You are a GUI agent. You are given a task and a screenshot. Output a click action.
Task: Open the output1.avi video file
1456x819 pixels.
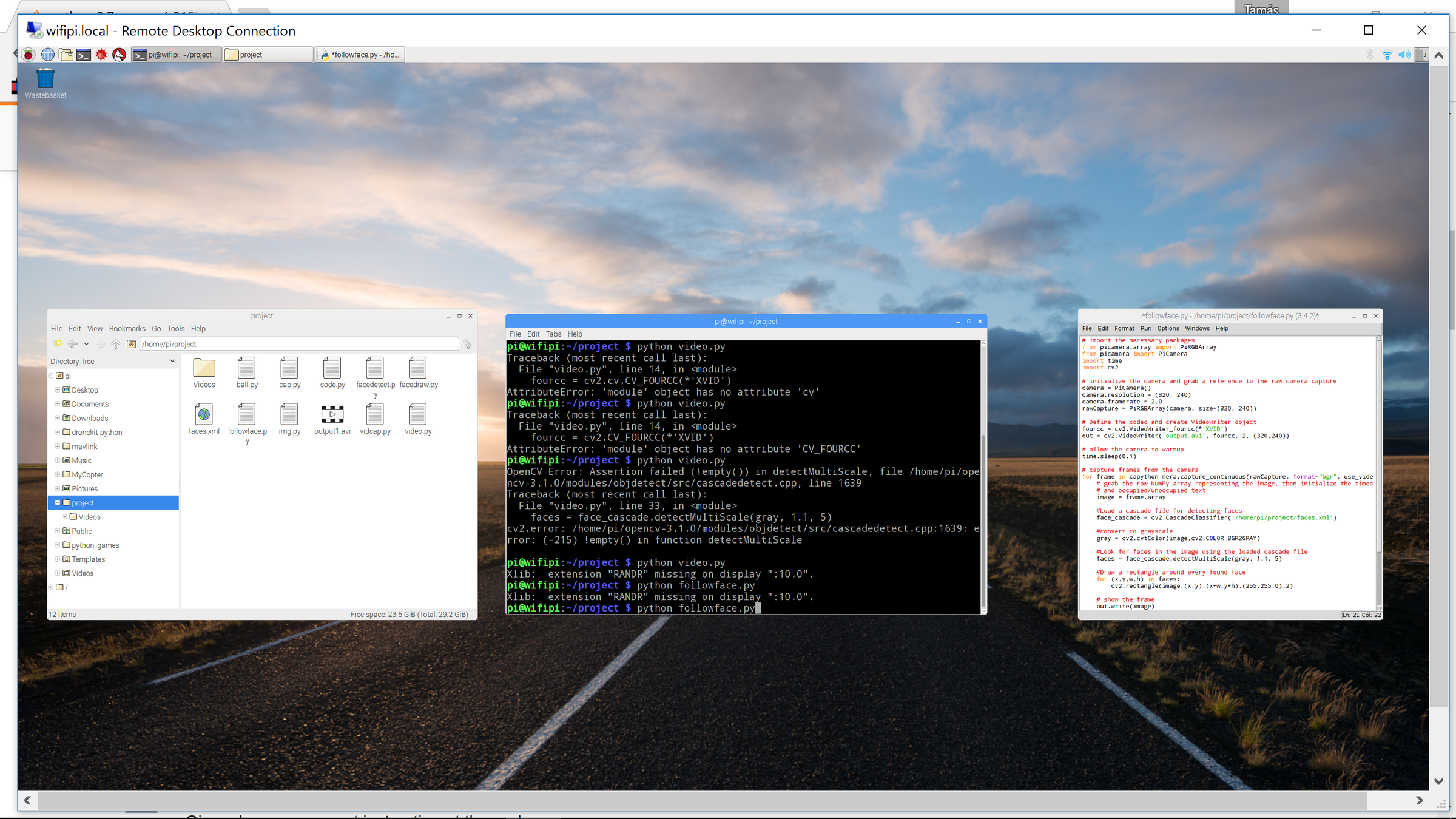(332, 415)
